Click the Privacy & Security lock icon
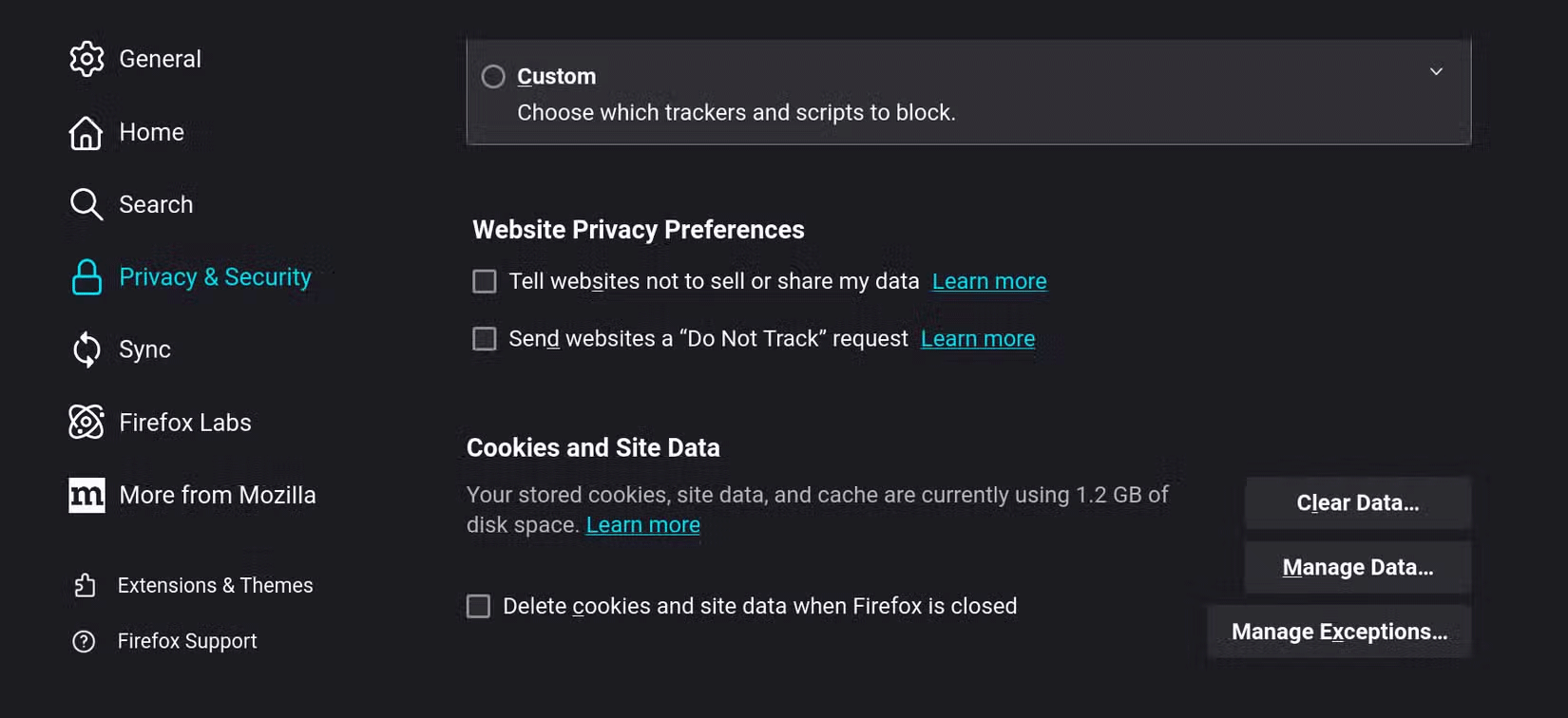1568x718 pixels. [x=86, y=276]
